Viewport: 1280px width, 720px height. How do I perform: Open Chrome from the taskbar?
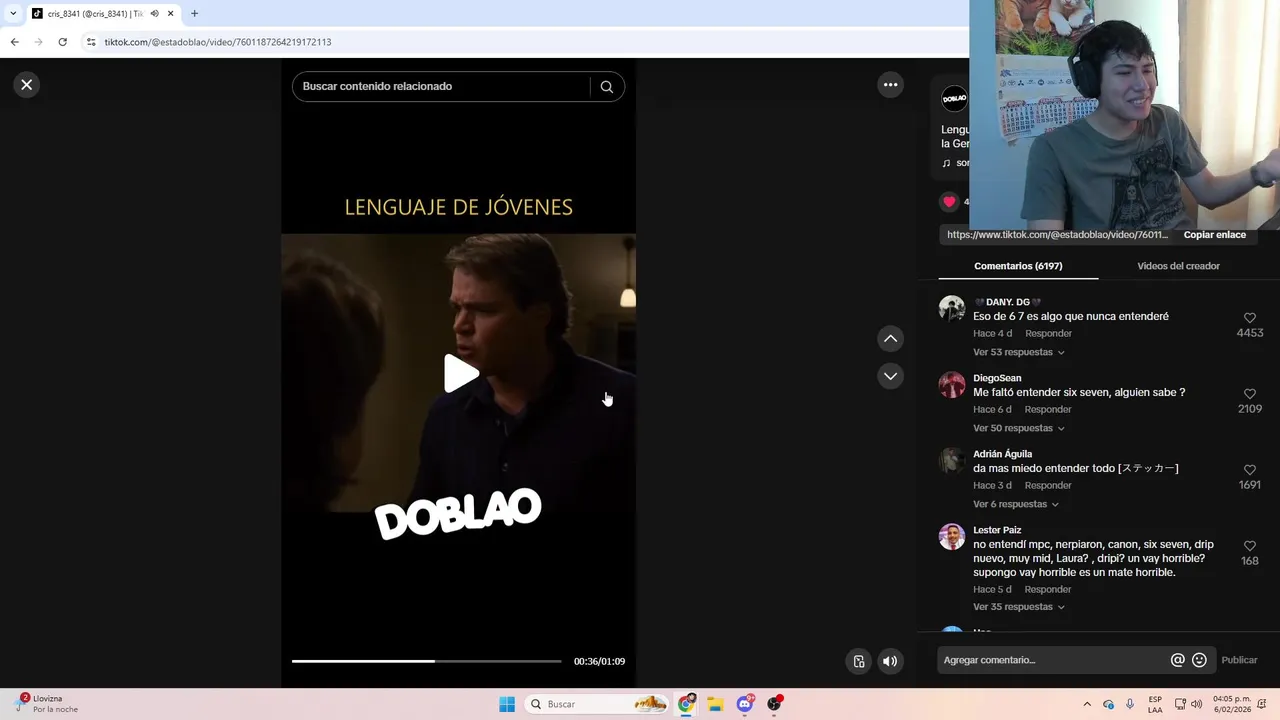(x=686, y=704)
